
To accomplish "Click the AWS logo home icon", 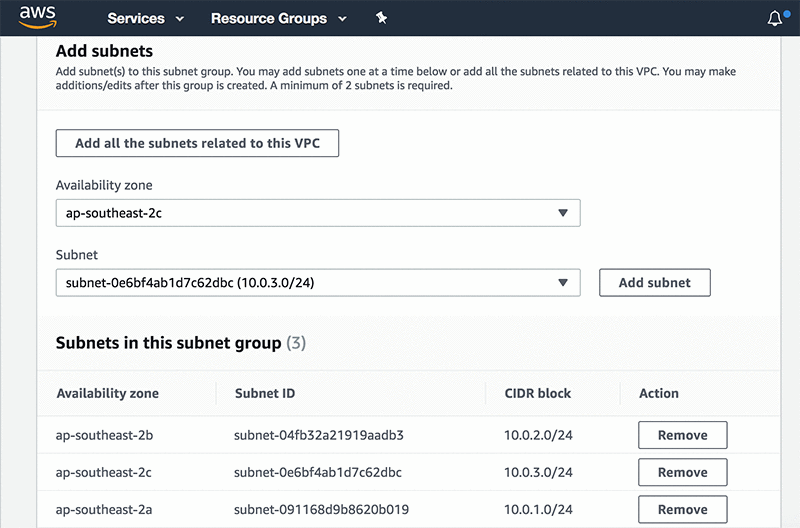I will [x=37, y=18].
